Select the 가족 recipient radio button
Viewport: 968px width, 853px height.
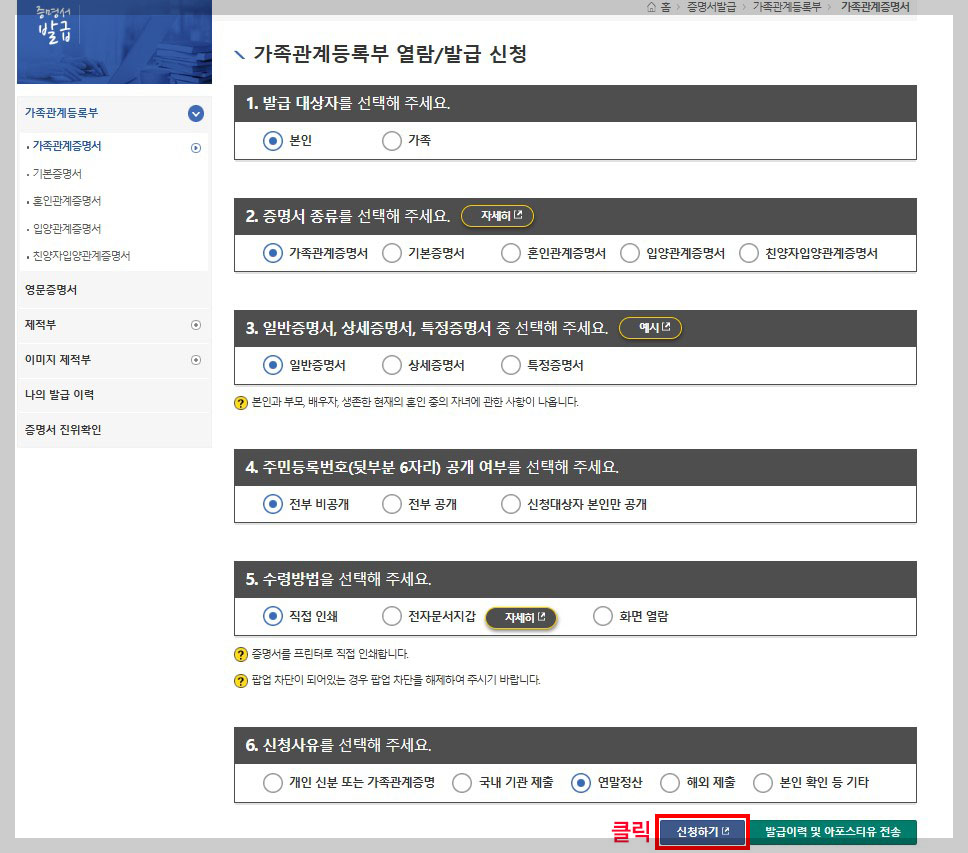click(391, 141)
